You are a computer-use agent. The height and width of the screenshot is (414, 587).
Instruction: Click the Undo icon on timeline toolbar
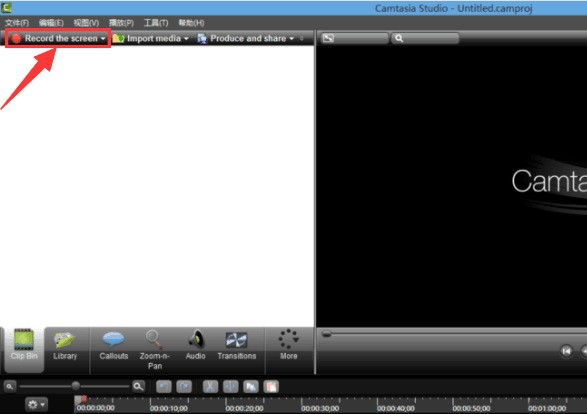point(164,386)
